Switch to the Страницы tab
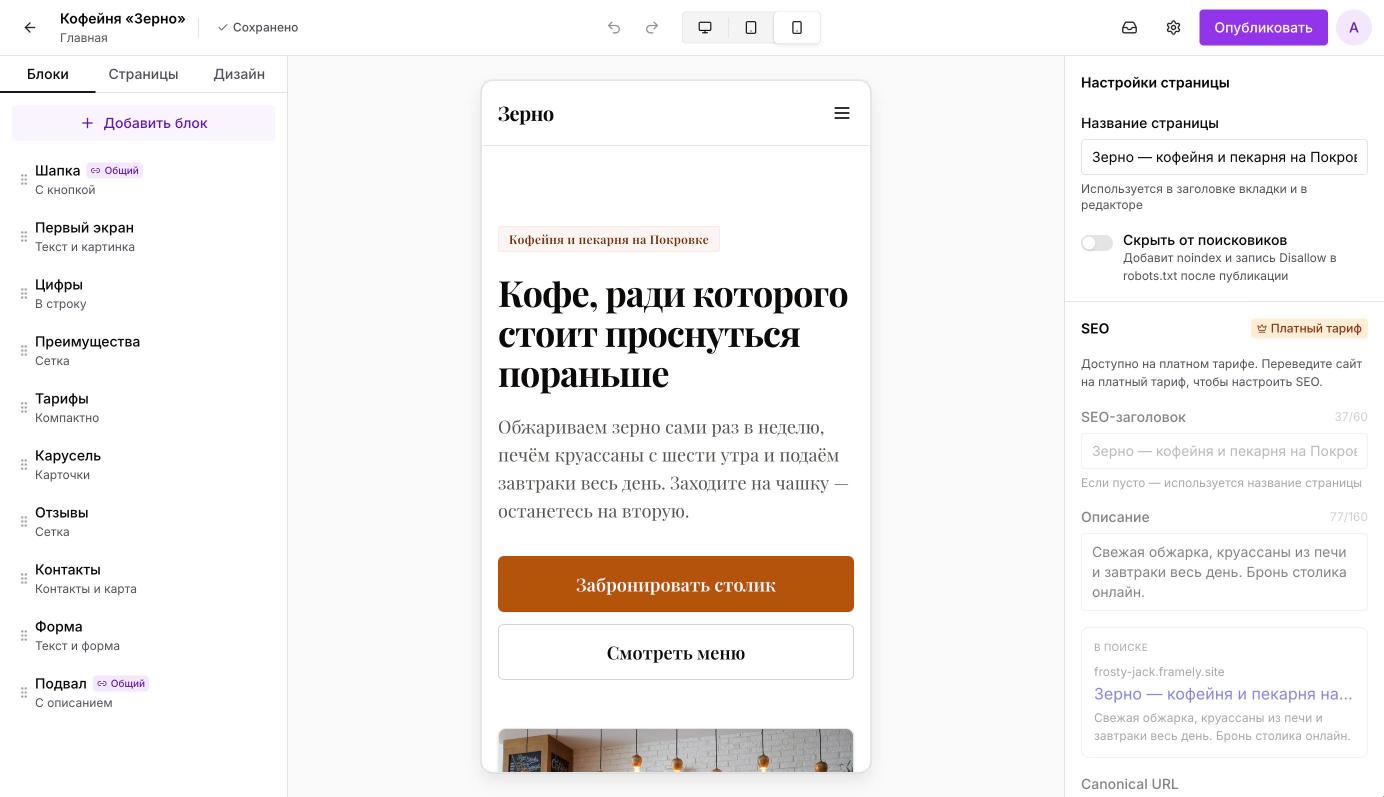 (143, 74)
